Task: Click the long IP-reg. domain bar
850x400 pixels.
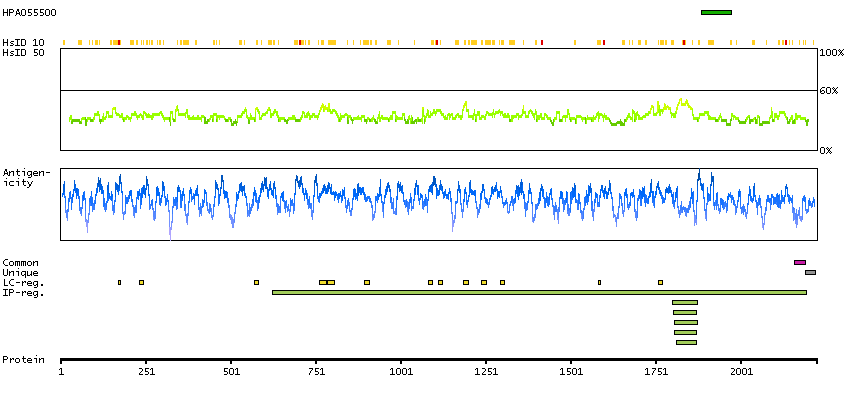Action: point(539,292)
